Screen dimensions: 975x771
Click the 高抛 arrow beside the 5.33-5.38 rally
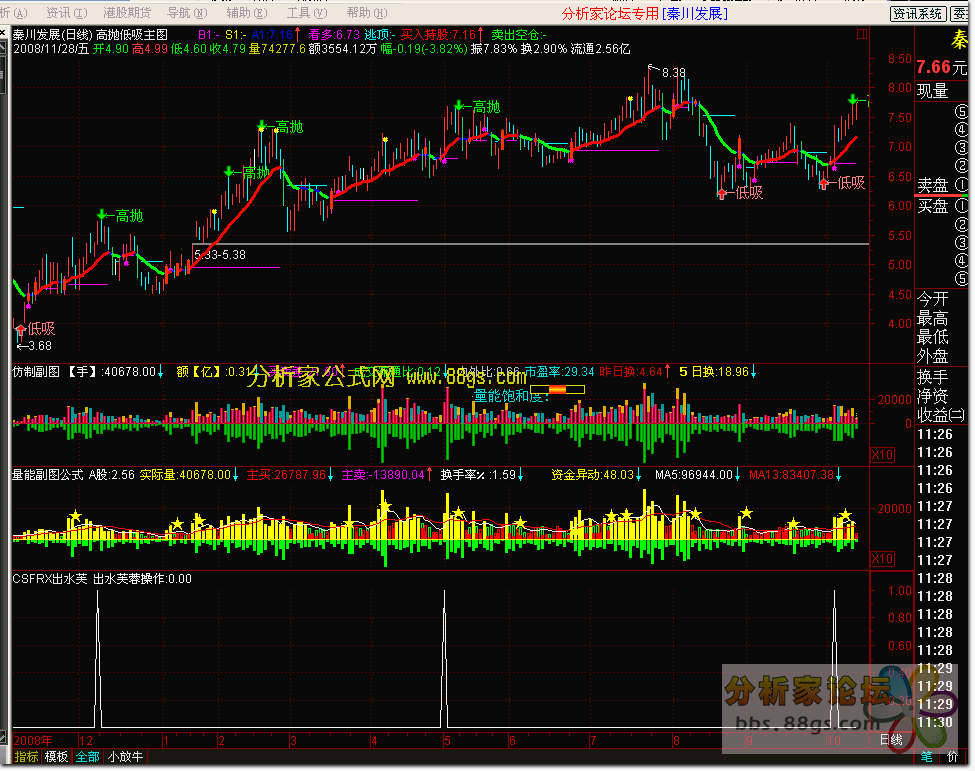tap(229, 172)
